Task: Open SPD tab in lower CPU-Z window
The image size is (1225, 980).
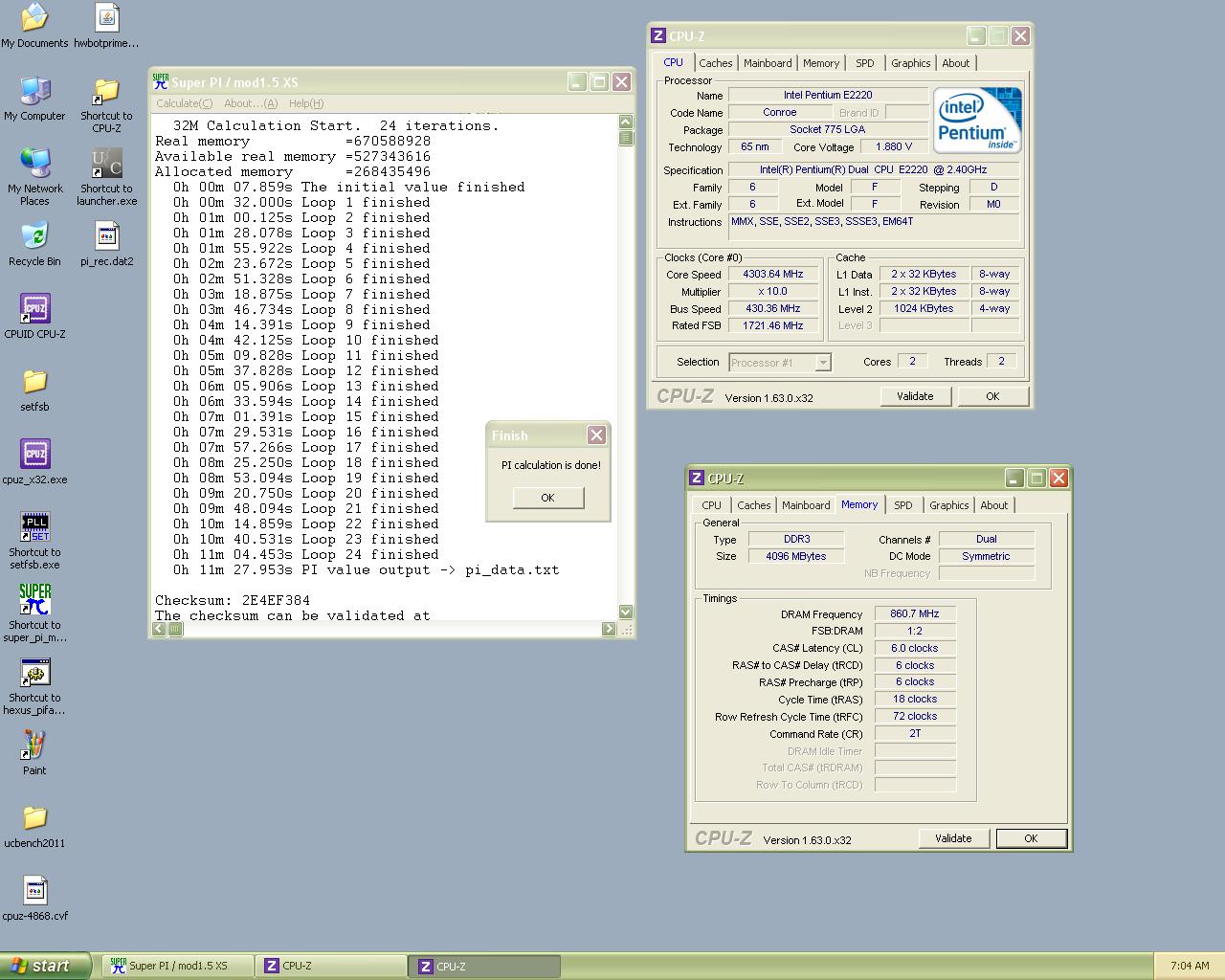Action: (x=903, y=505)
